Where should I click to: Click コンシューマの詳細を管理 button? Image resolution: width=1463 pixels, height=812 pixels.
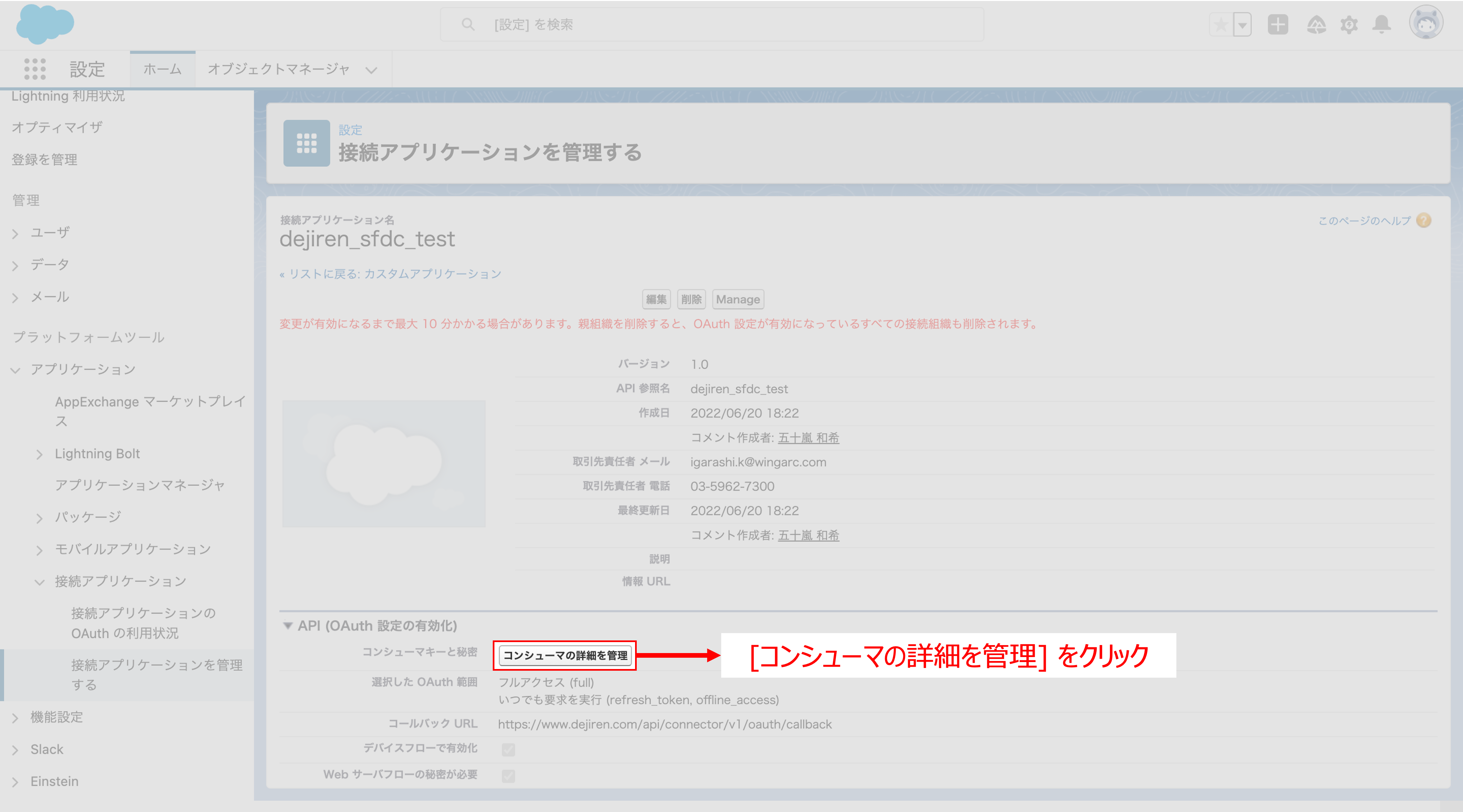565,655
